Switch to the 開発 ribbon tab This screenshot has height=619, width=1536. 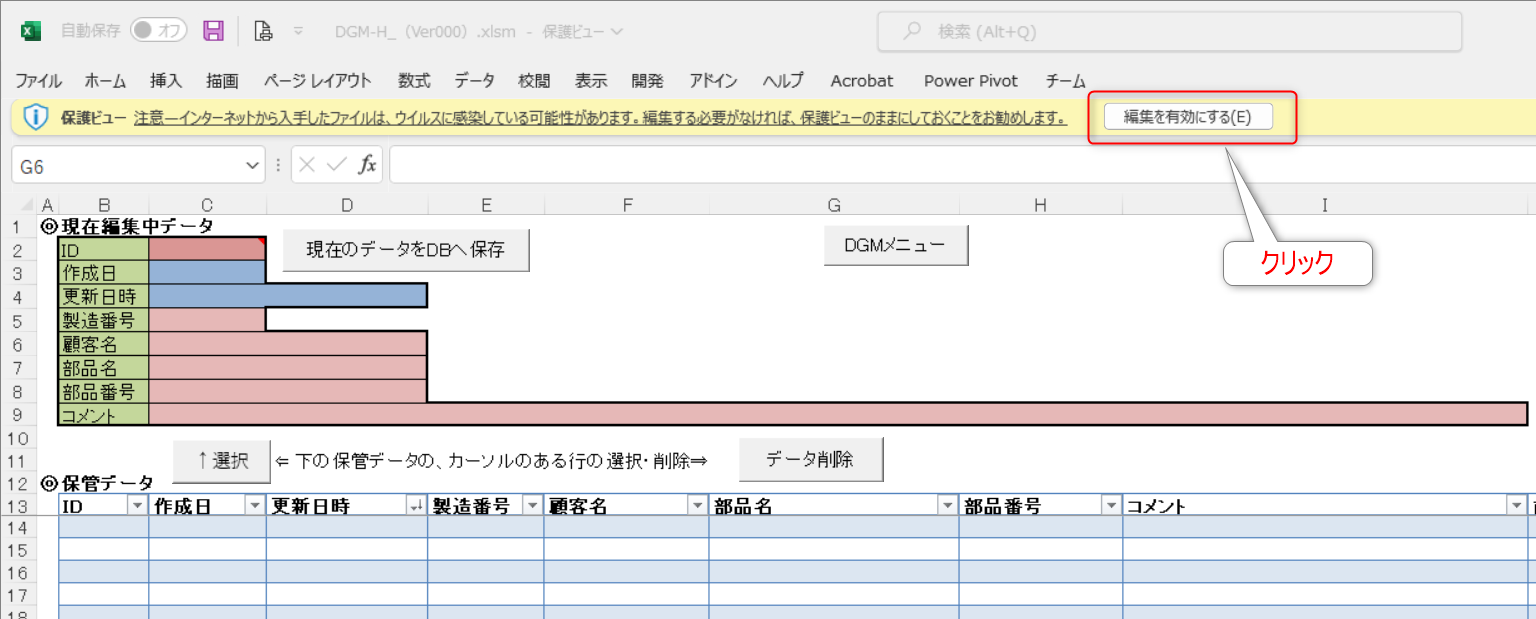[x=648, y=81]
